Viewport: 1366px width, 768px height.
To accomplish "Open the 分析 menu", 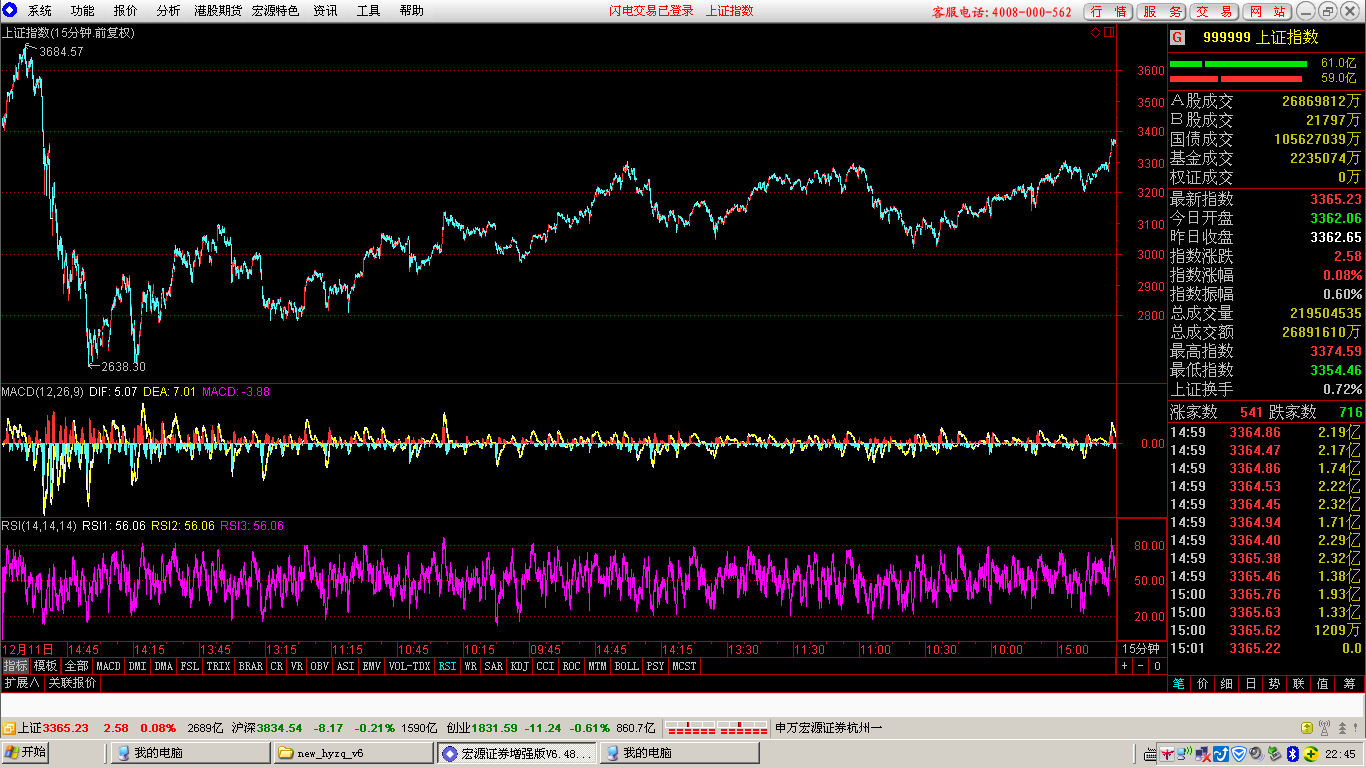I will (169, 11).
